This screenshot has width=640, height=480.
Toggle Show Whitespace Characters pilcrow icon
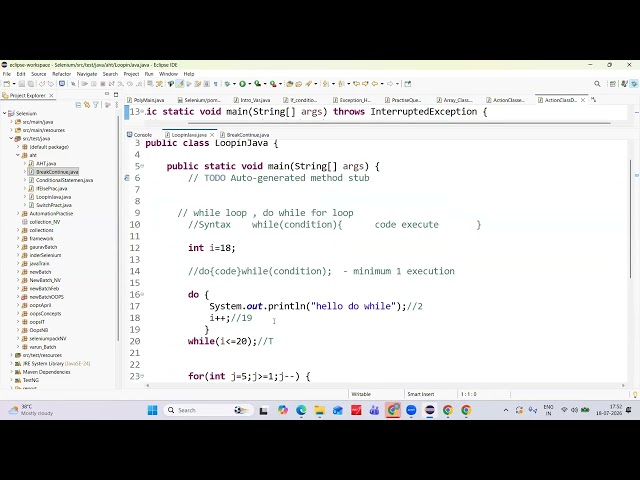(216, 84)
